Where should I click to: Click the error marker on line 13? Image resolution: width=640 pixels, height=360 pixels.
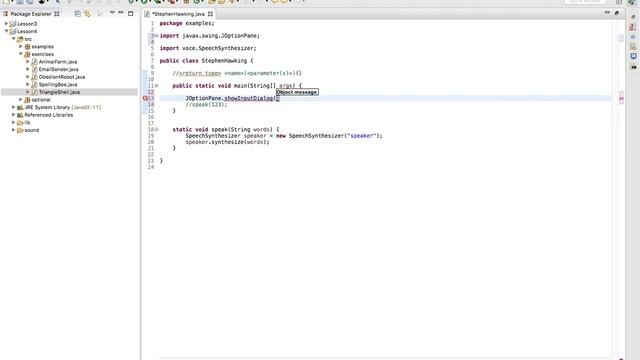point(145,98)
